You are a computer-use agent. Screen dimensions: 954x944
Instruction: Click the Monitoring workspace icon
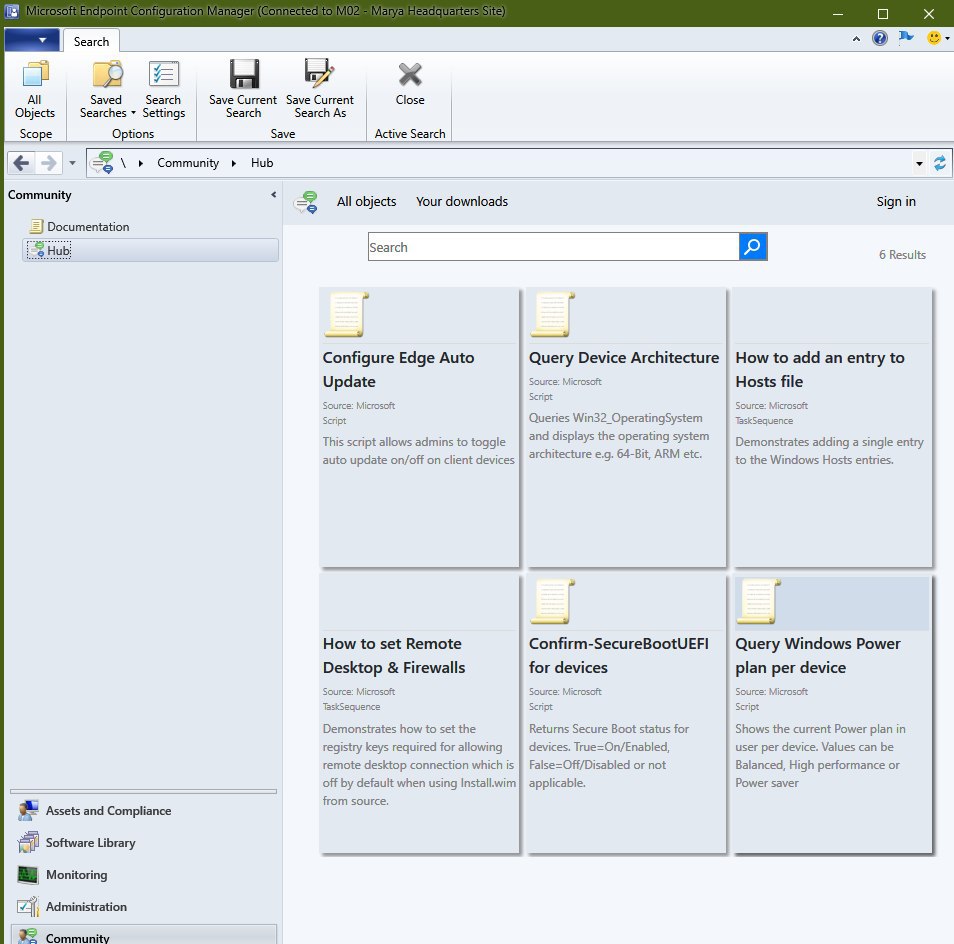click(x=28, y=875)
